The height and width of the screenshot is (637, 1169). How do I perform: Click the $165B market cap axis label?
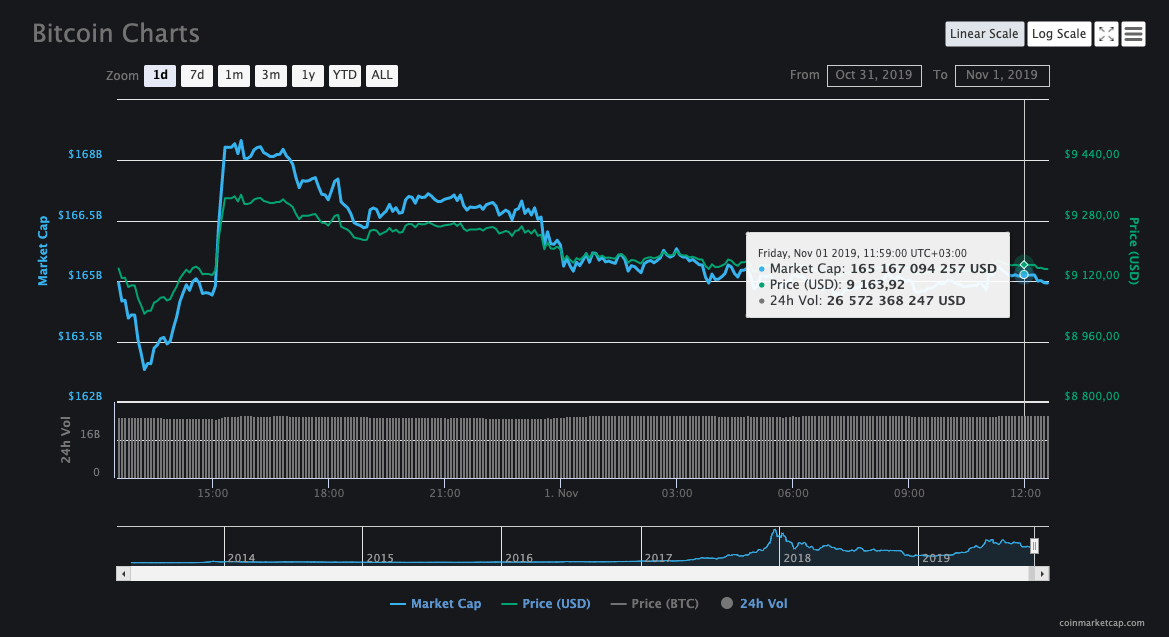coord(85,275)
